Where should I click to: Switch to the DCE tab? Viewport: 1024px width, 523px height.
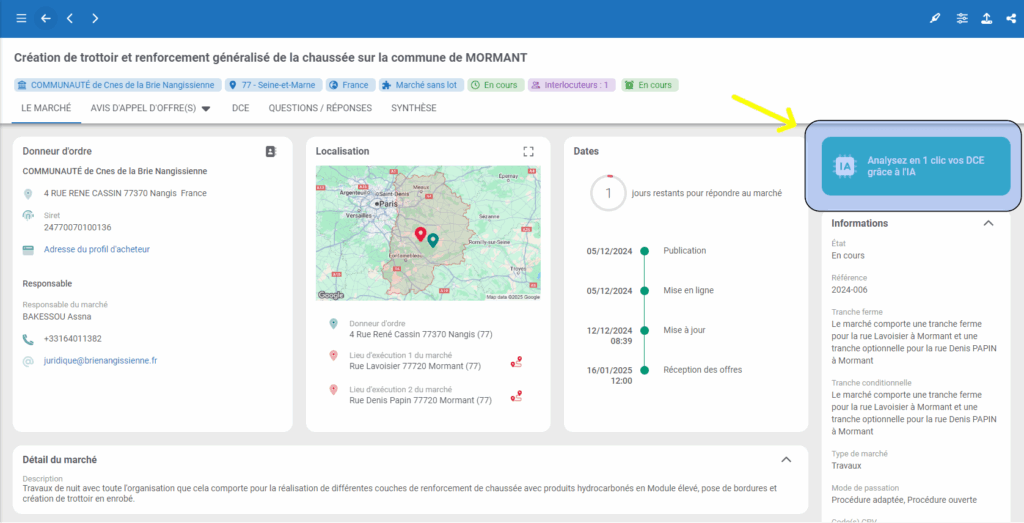point(240,108)
